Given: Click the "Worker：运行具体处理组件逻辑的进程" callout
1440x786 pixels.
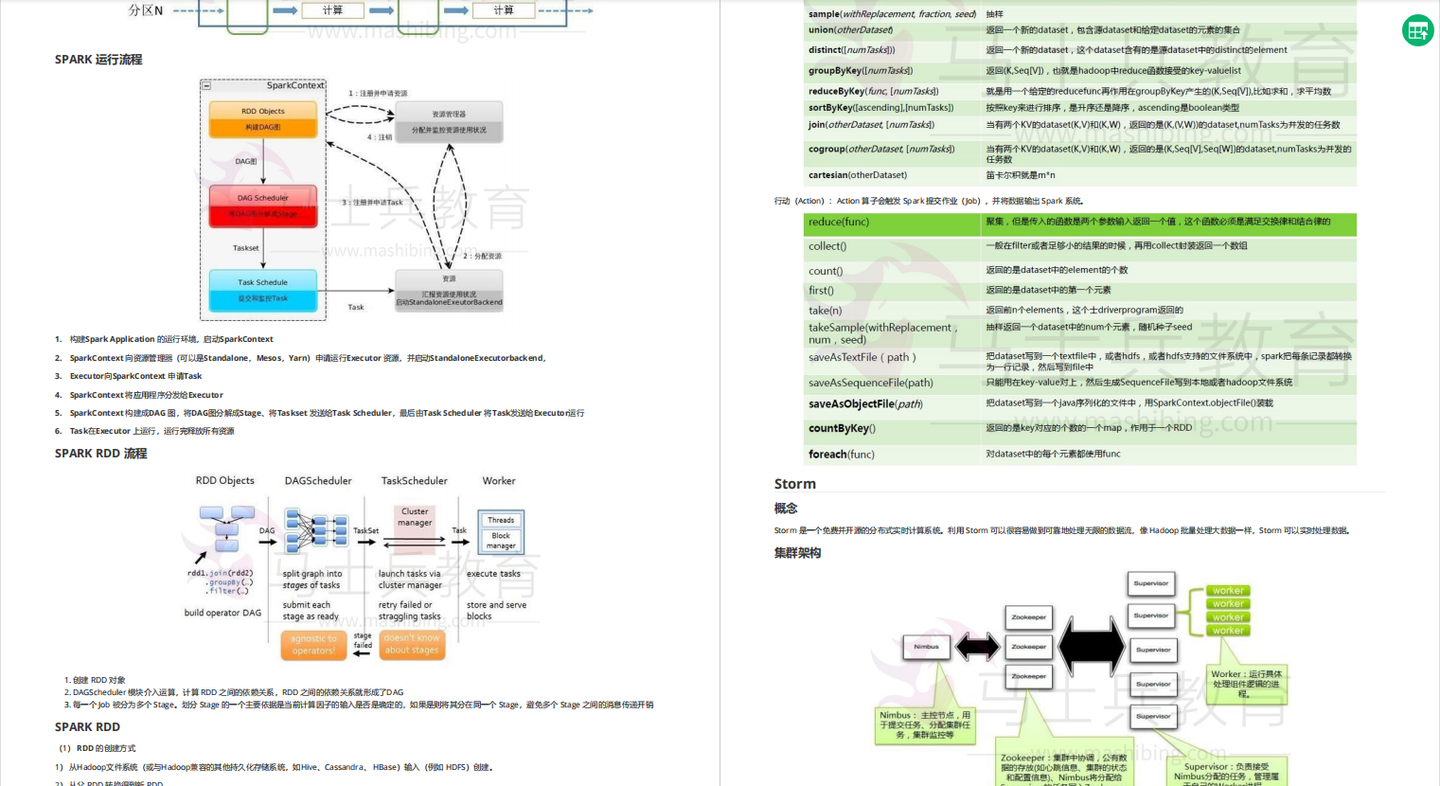Looking at the screenshot, I should click(x=1245, y=686).
